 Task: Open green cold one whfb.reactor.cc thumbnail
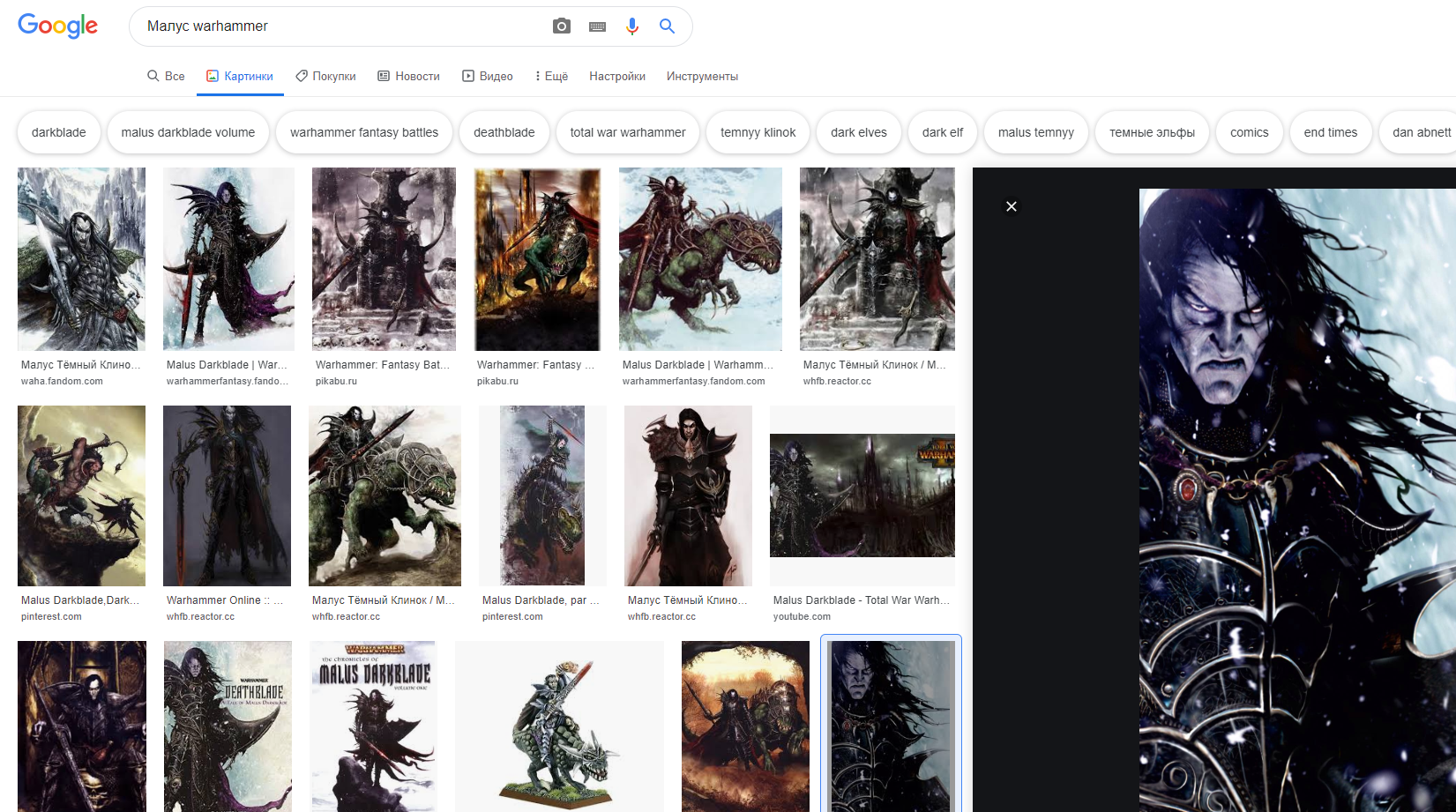[x=385, y=495]
